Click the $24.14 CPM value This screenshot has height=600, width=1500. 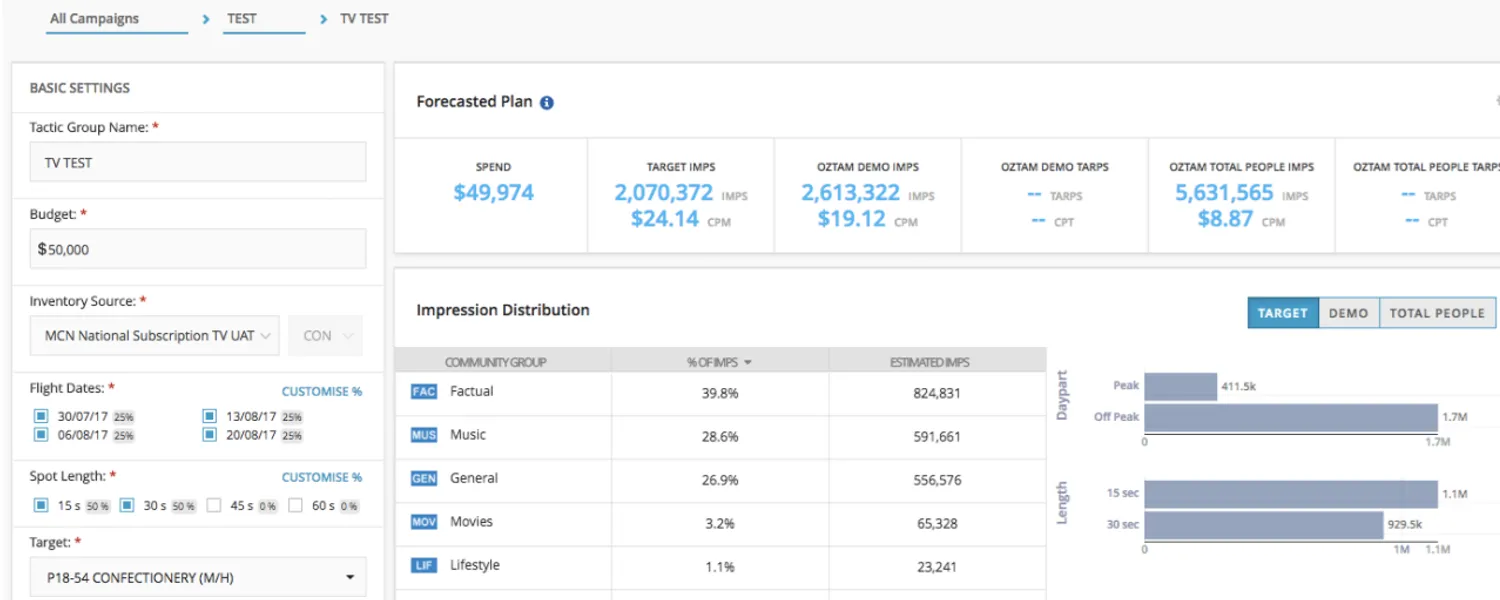click(x=665, y=219)
